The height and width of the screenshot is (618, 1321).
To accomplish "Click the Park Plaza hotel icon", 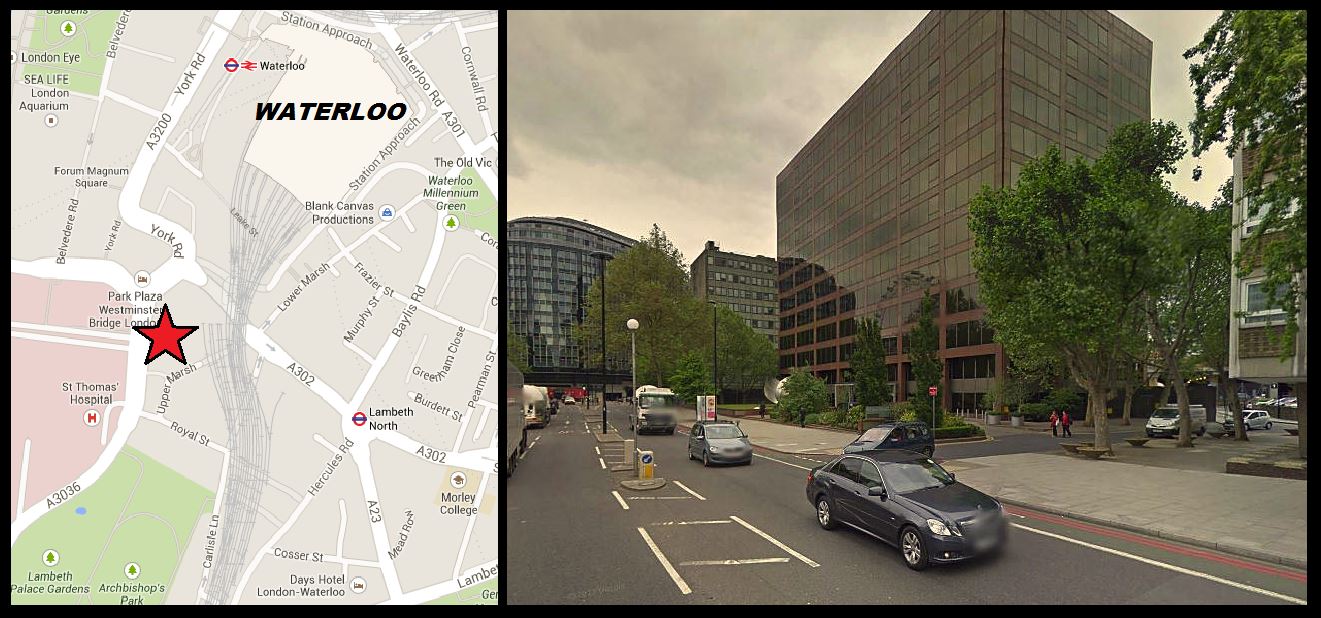I will pos(143,279).
